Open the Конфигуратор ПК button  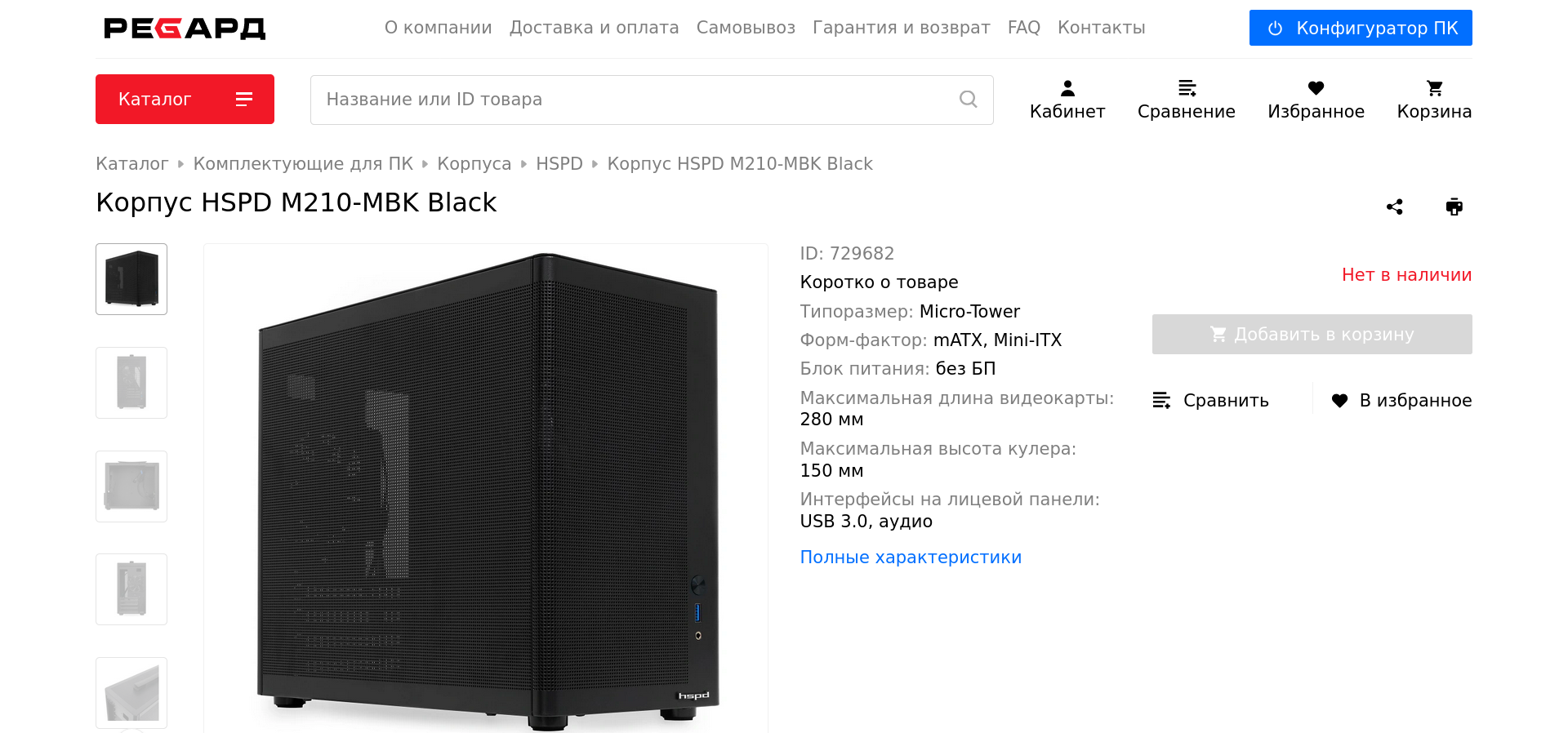(1361, 28)
